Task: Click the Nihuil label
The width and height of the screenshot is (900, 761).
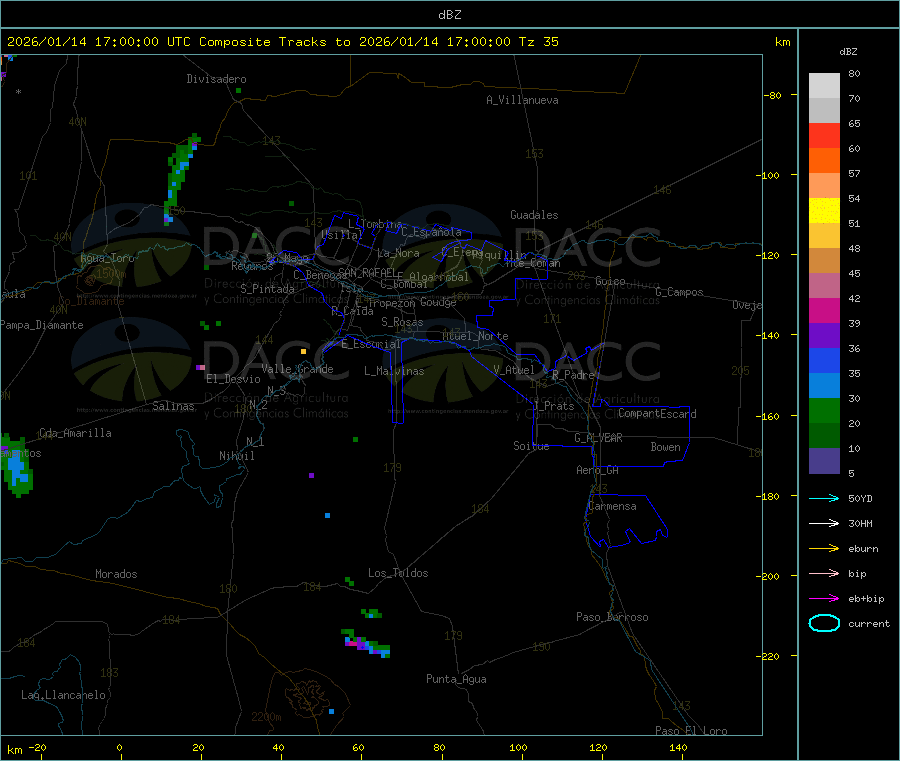Action: pos(236,456)
